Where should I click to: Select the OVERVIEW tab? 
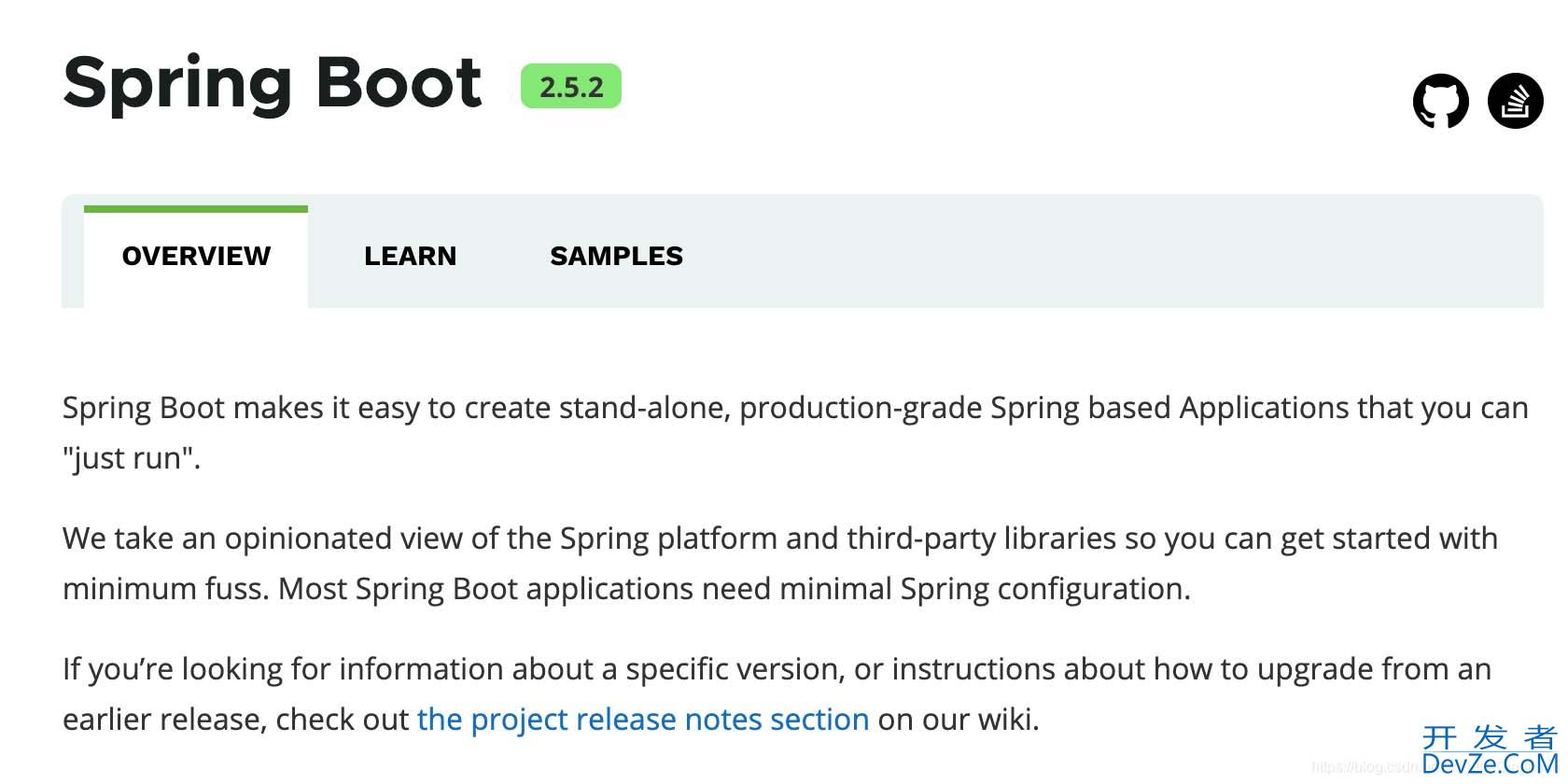(196, 256)
